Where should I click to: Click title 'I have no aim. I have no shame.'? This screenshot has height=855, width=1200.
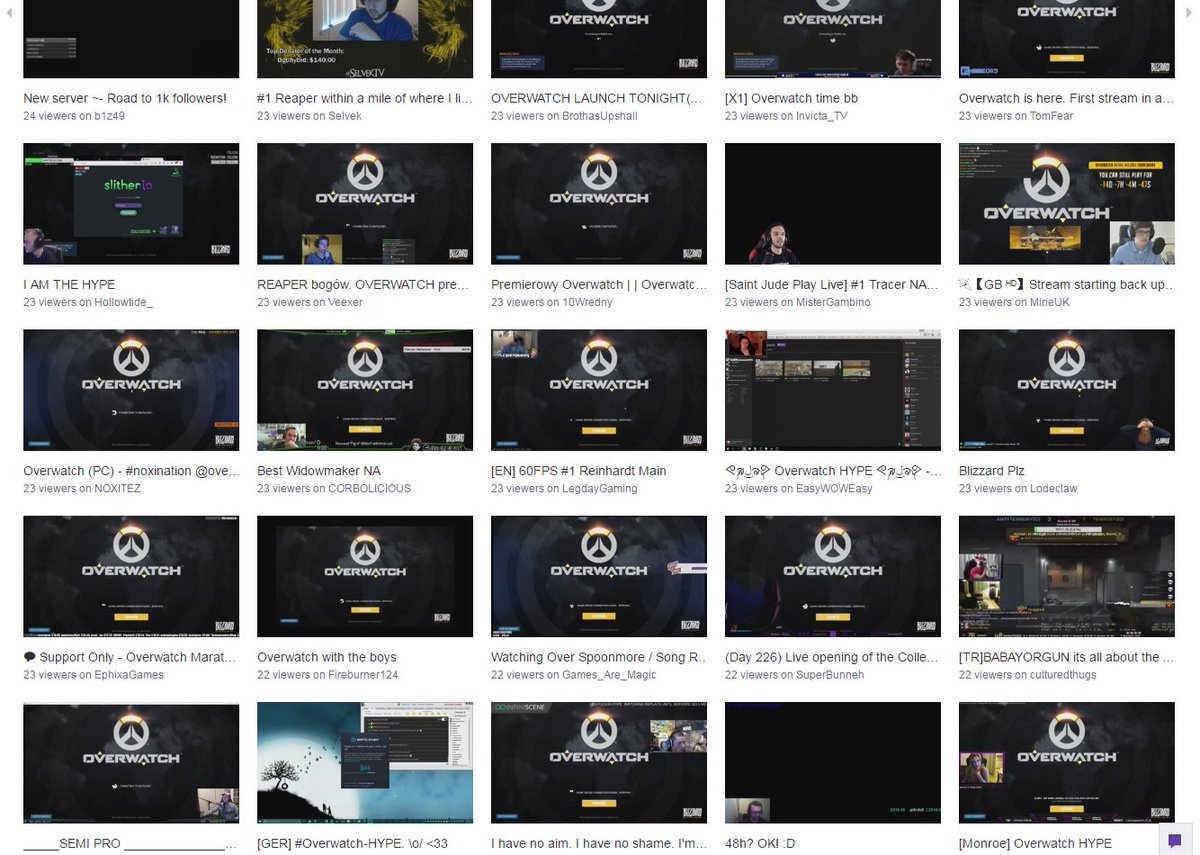click(x=599, y=844)
